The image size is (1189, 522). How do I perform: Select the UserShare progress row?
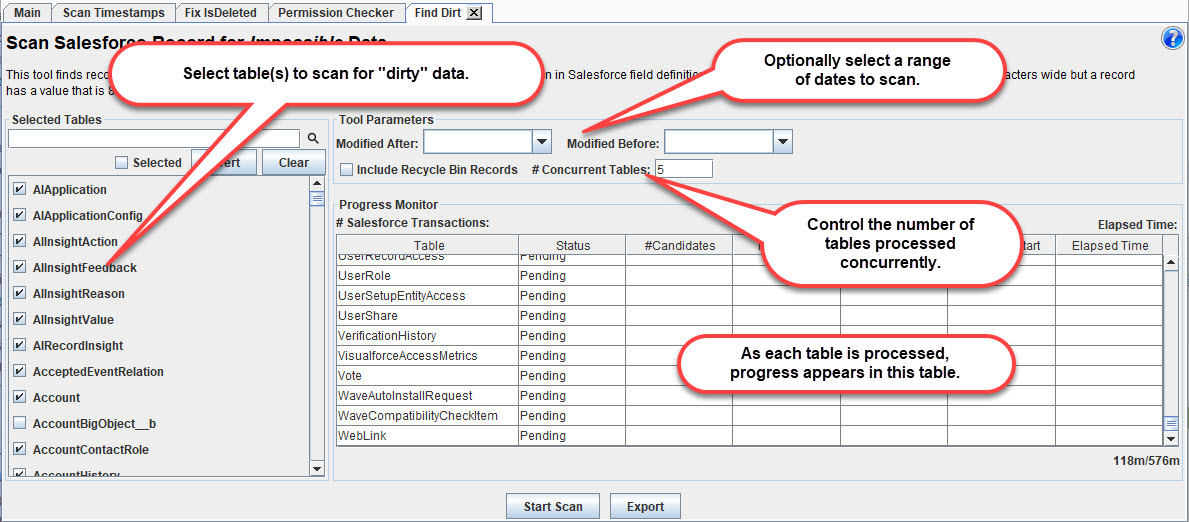pyautogui.click(x=749, y=315)
